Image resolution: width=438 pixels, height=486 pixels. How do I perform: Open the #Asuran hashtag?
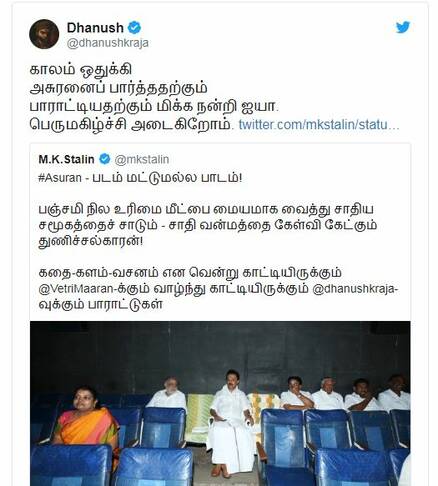pos(60,177)
